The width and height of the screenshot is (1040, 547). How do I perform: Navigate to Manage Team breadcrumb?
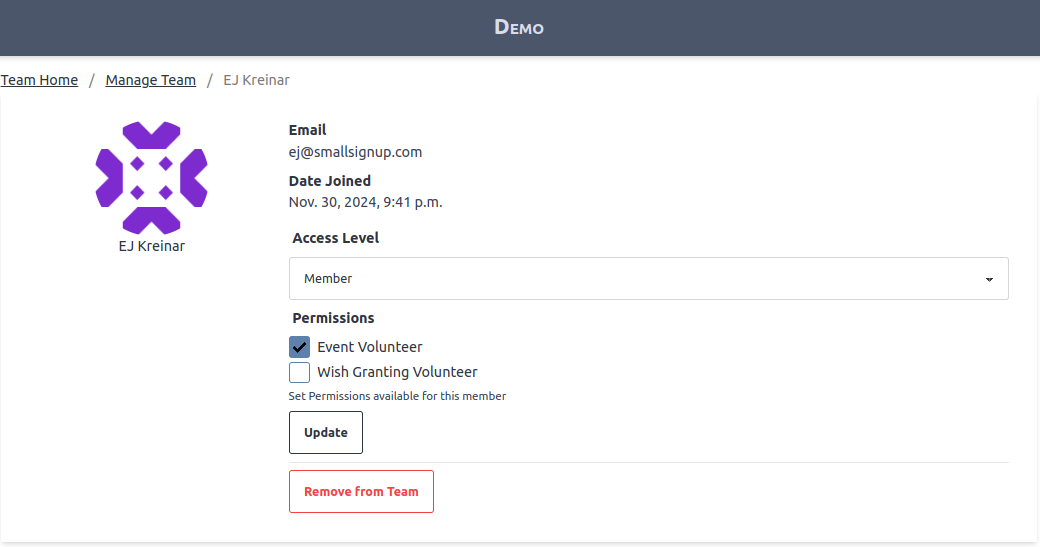151,80
